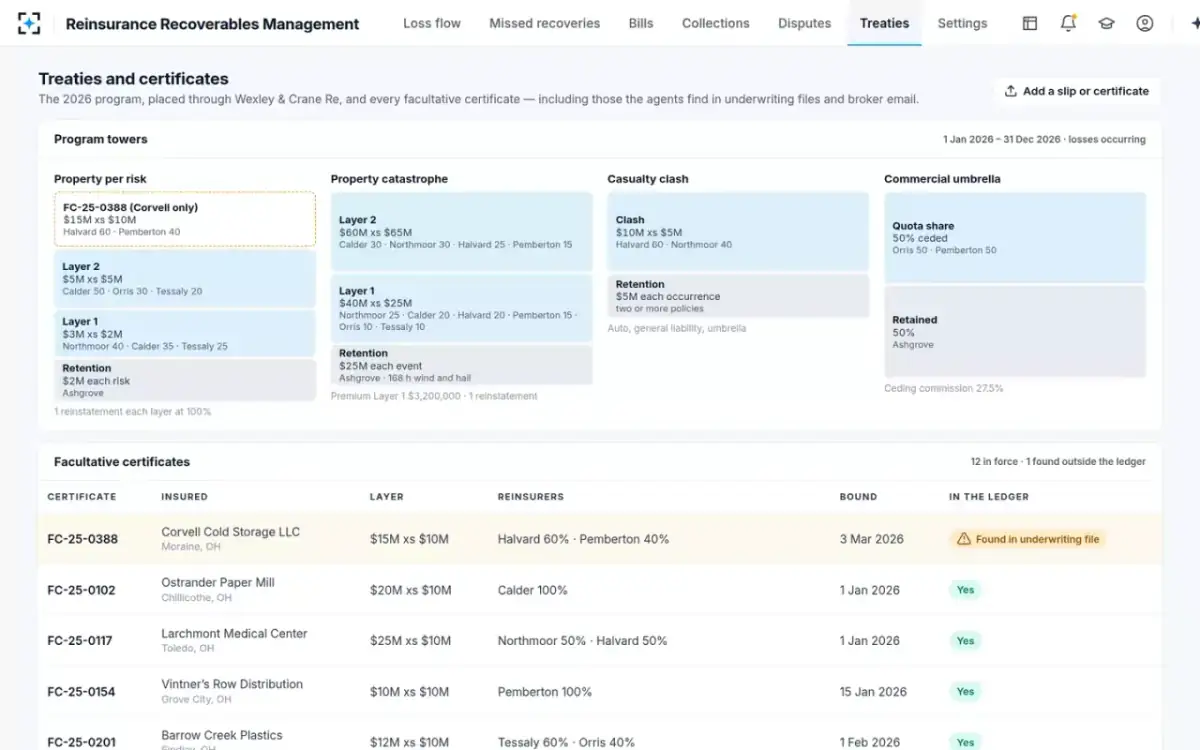The width and height of the screenshot is (1200, 750).
Task: Select the Clash $10M xs $5M block
Action: tap(738, 231)
